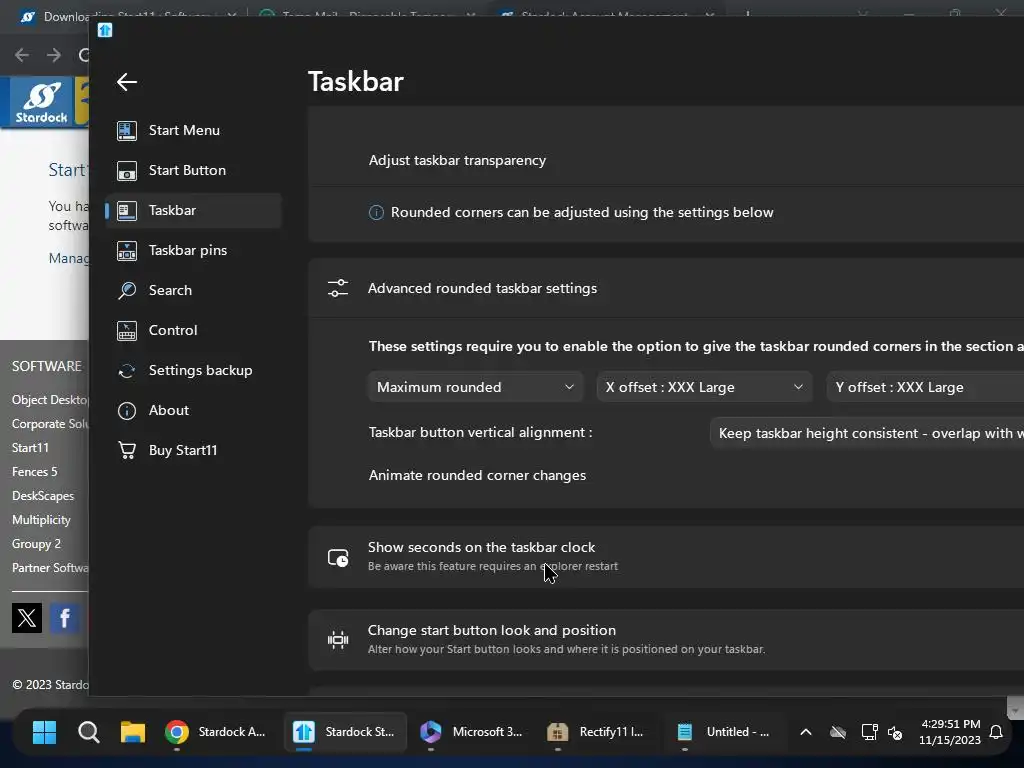1024x768 pixels.
Task: Open File Explorer from the taskbar
Action: [133, 732]
